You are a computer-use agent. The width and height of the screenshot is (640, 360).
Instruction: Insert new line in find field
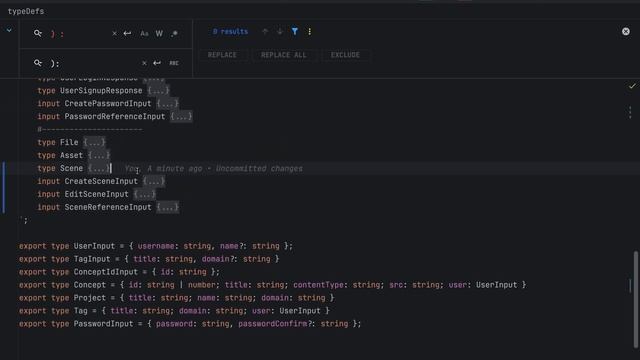(x=127, y=33)
